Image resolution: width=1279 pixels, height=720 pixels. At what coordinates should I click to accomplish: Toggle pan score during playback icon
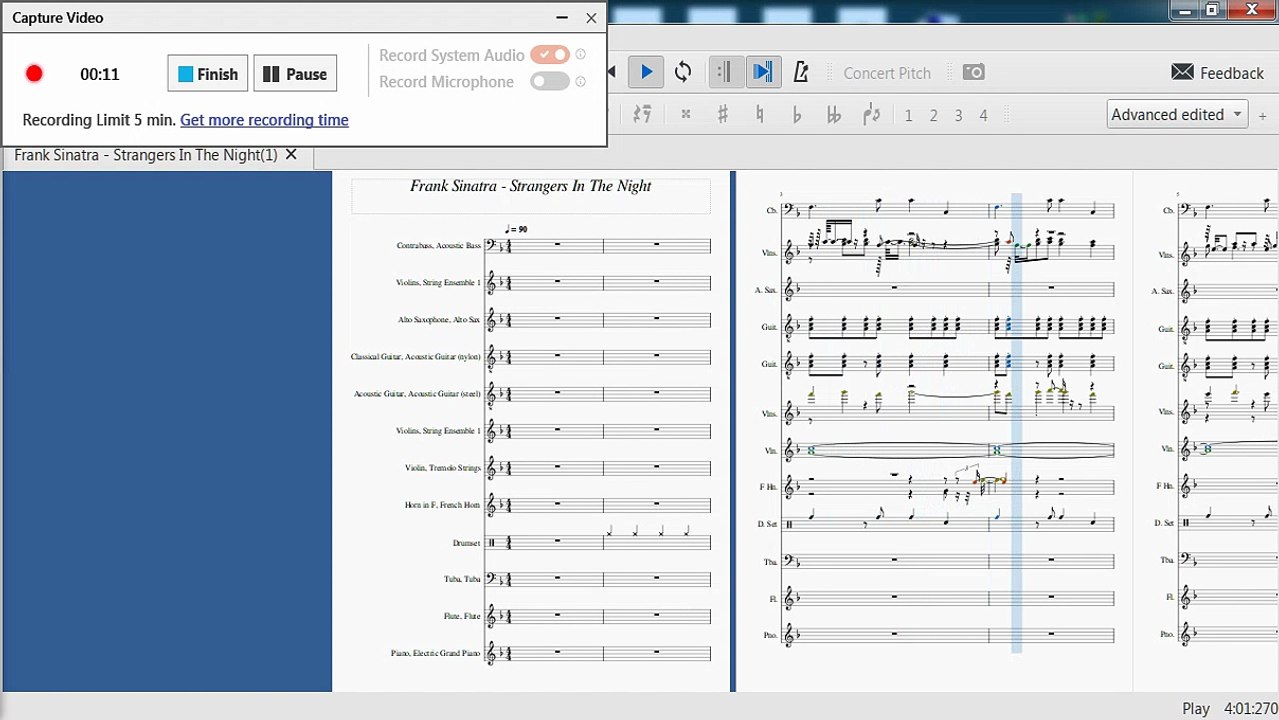click(x=762, y=72)
